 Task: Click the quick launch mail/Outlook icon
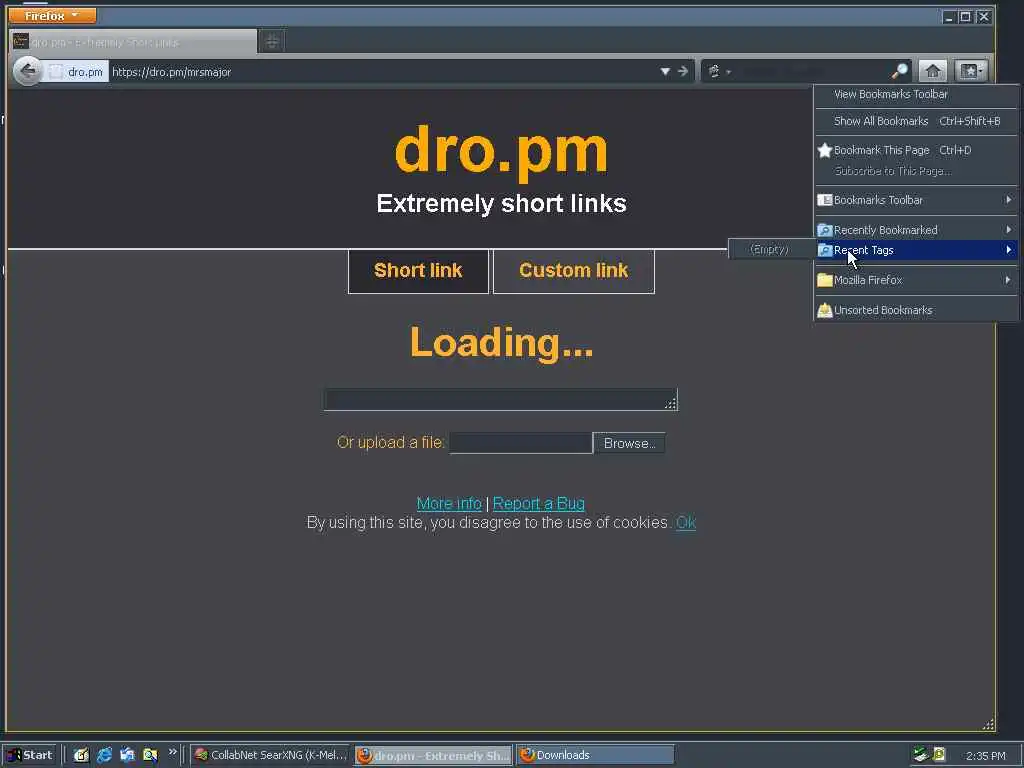[127, 755]
